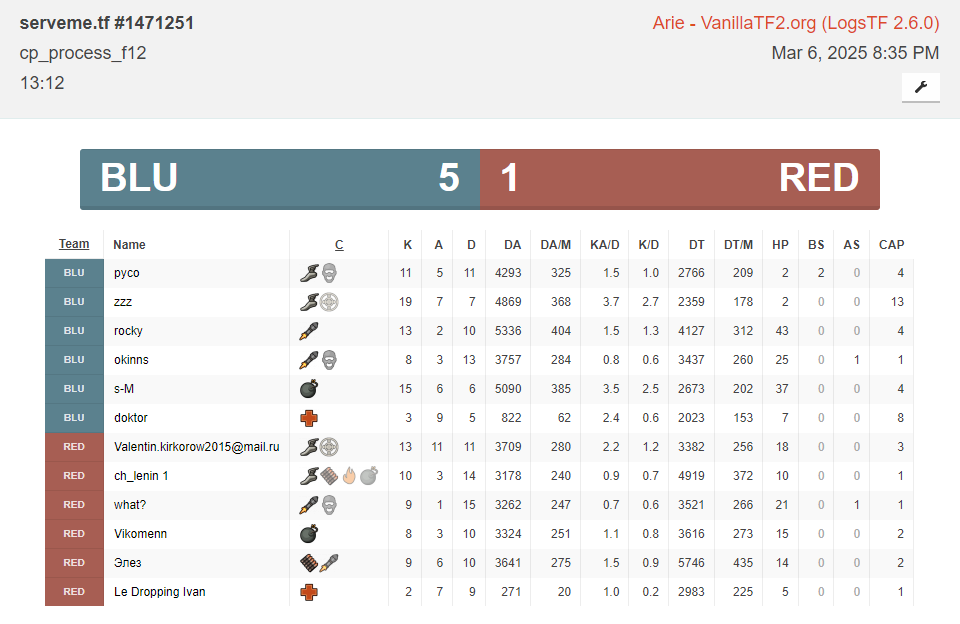The width and height of the screenshot is (960, 624).
Task: Click okinns's Spy mask class icon
Action: [x=329, y=360]
